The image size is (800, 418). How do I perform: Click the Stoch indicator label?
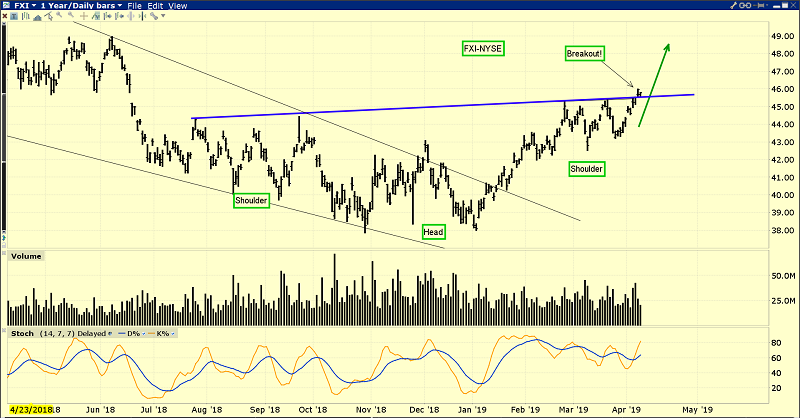click(22, 333)
